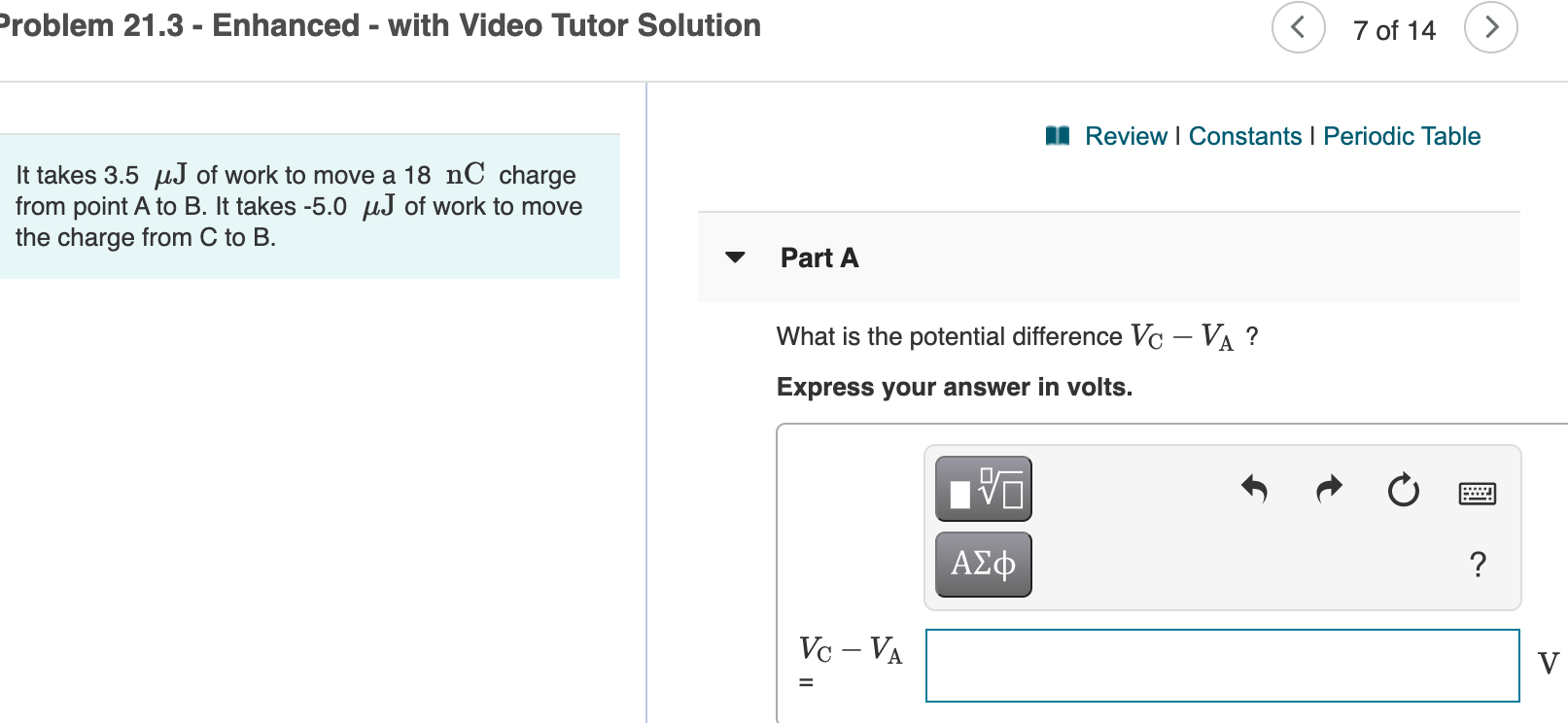Click the redo arrow icon

(x=1329, y=489)
